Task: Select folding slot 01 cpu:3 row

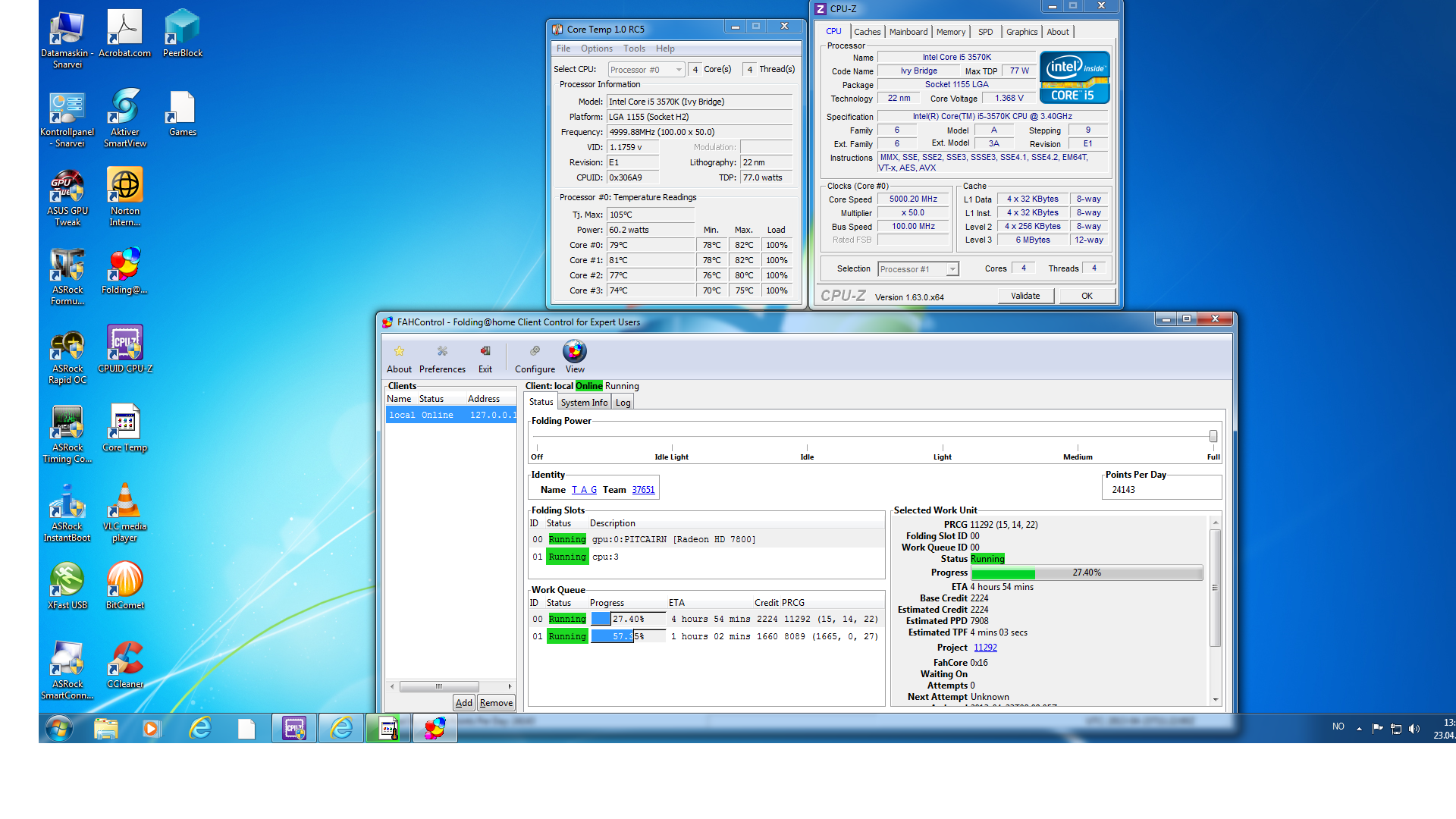Action: coord(706,557)
